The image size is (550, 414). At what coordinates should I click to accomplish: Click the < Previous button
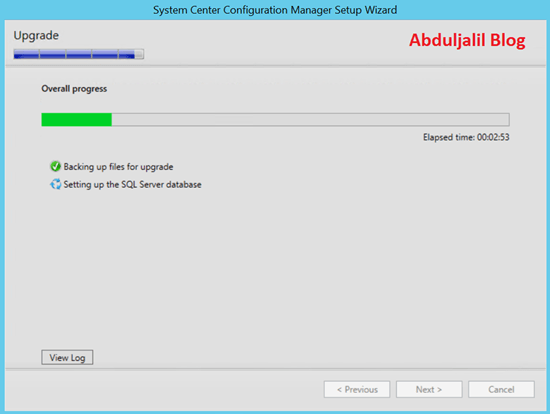pyautogui.click(x=357, y=389)
